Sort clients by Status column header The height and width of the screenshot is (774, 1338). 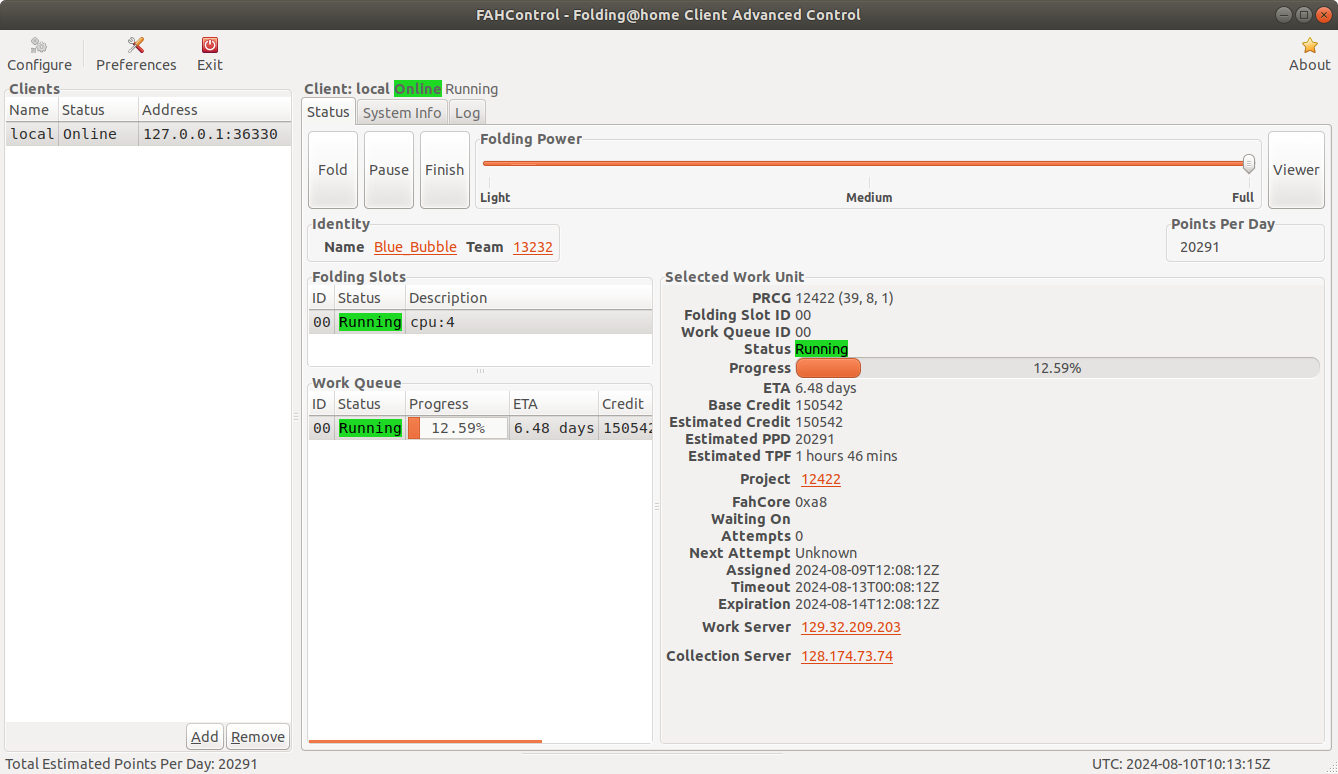[98, 110]
